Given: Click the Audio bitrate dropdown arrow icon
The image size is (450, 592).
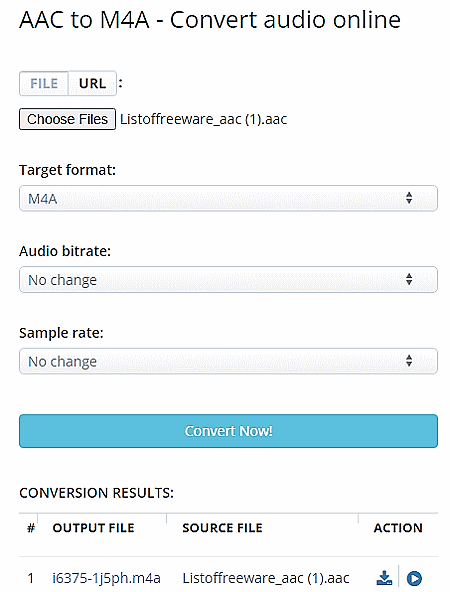Looking at the screenshot, I should [409, 279].
